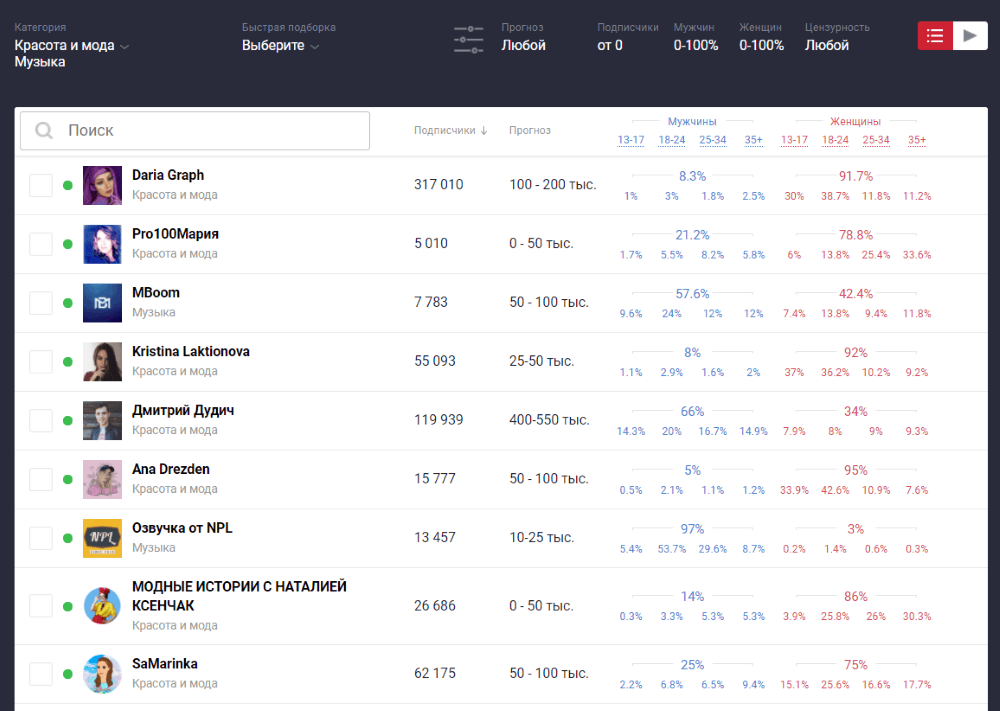Image resolution: width=1000 pixels, height=711 pixels.
Task: Click the filter sliders icon
Action: (x=468, y=39)
